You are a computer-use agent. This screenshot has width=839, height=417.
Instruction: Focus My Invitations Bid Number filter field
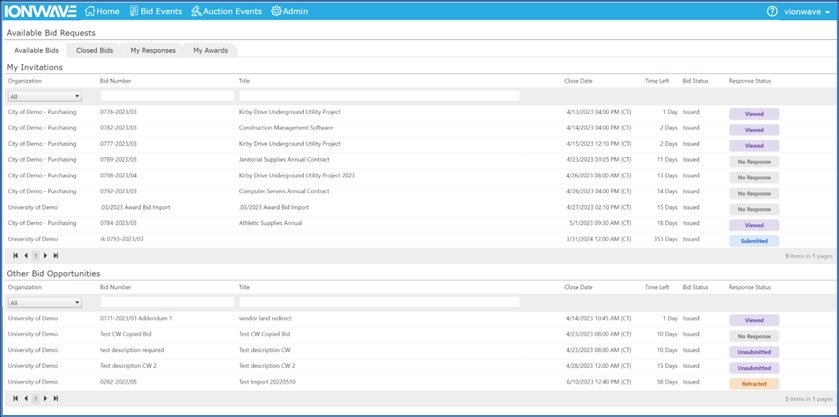tap(167, 96)
